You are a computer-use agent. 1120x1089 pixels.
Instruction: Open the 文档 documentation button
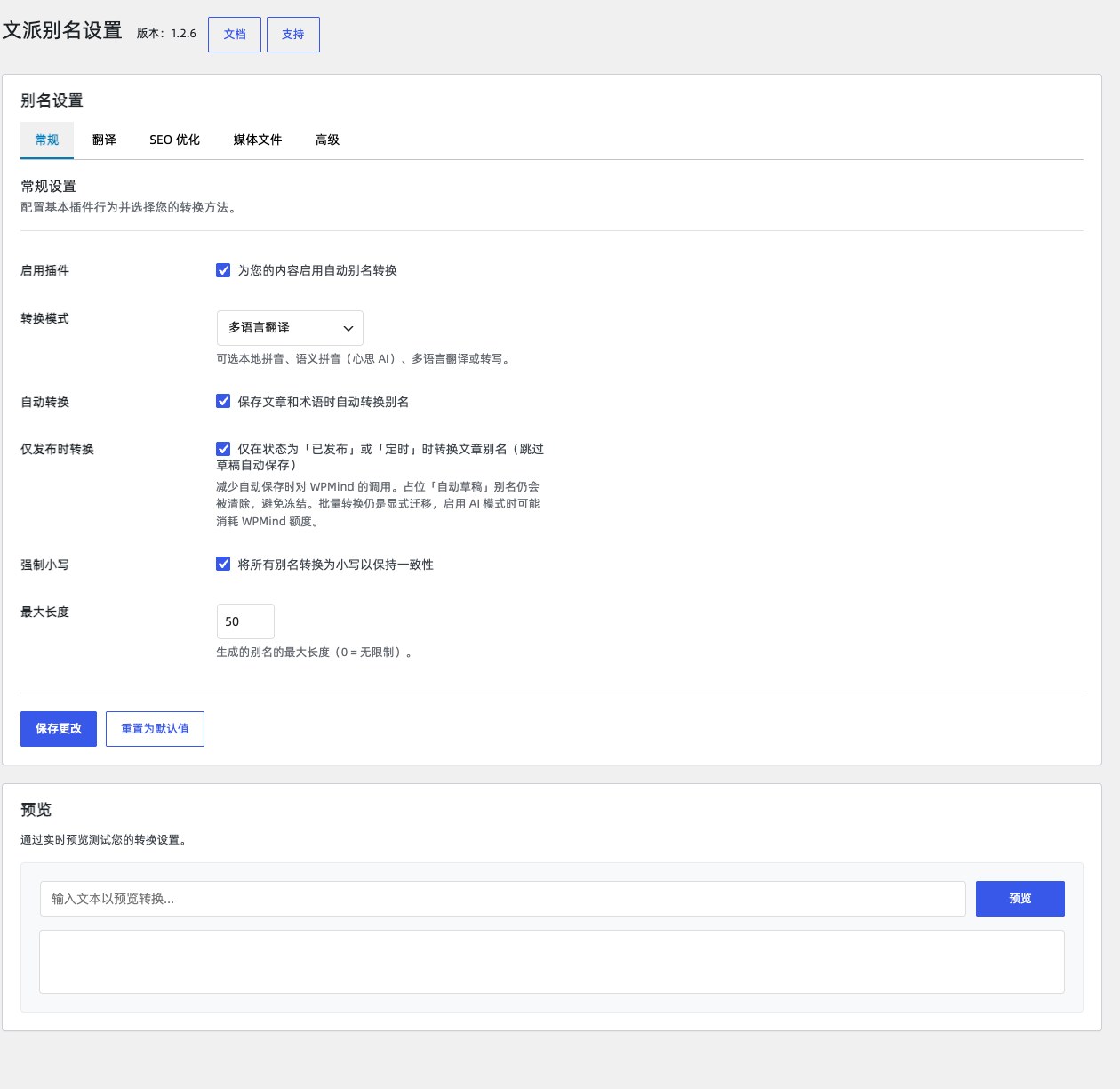[x=235, y=35]
